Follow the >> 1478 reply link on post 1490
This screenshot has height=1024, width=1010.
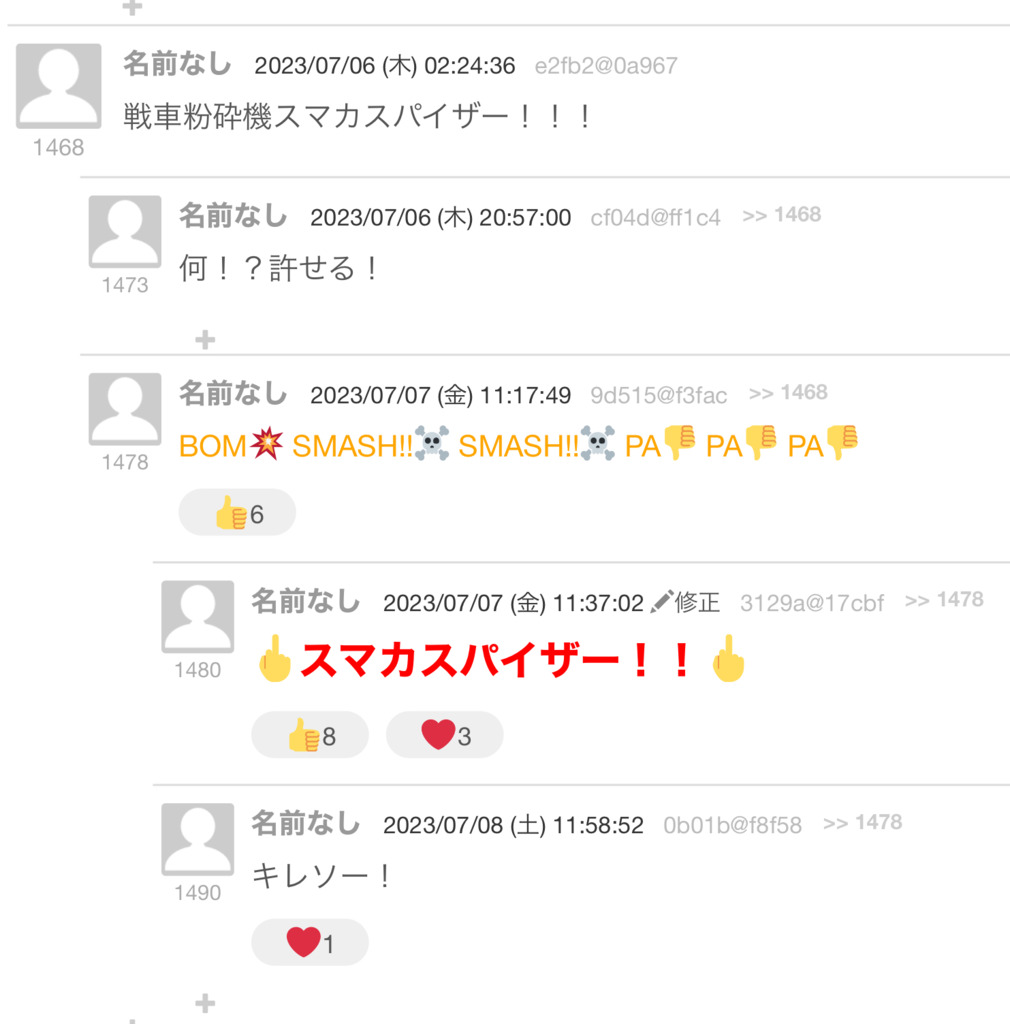(x=862, y=822)
